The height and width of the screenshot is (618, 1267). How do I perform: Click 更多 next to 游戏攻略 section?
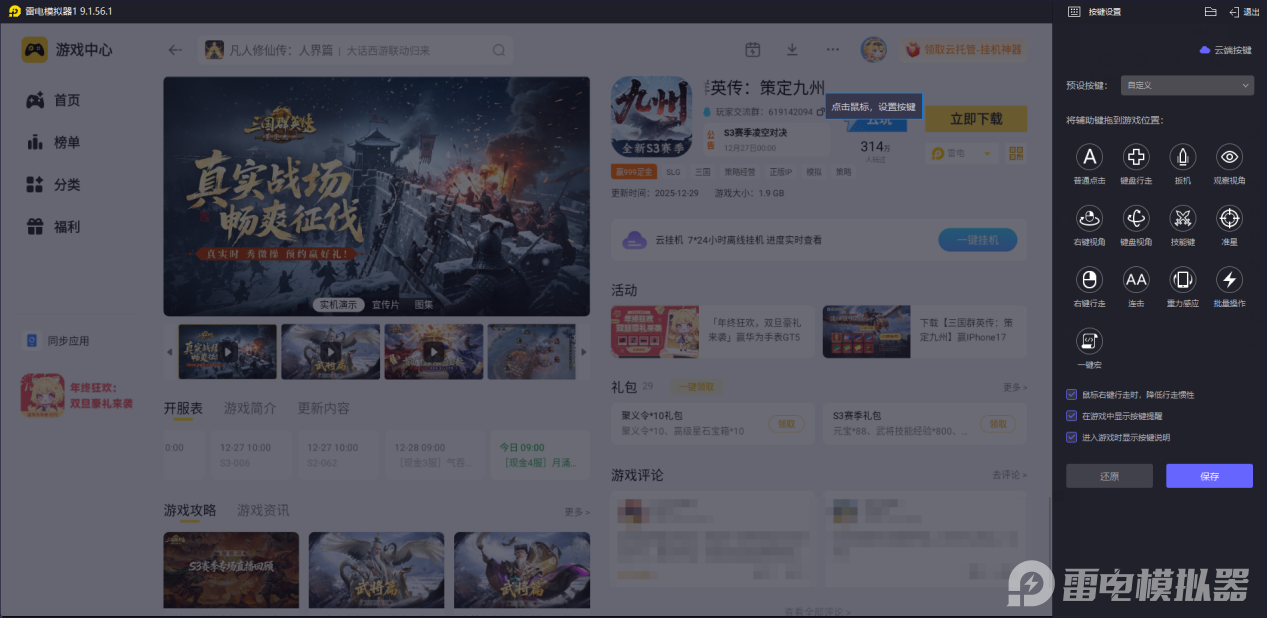pos(577,512)
